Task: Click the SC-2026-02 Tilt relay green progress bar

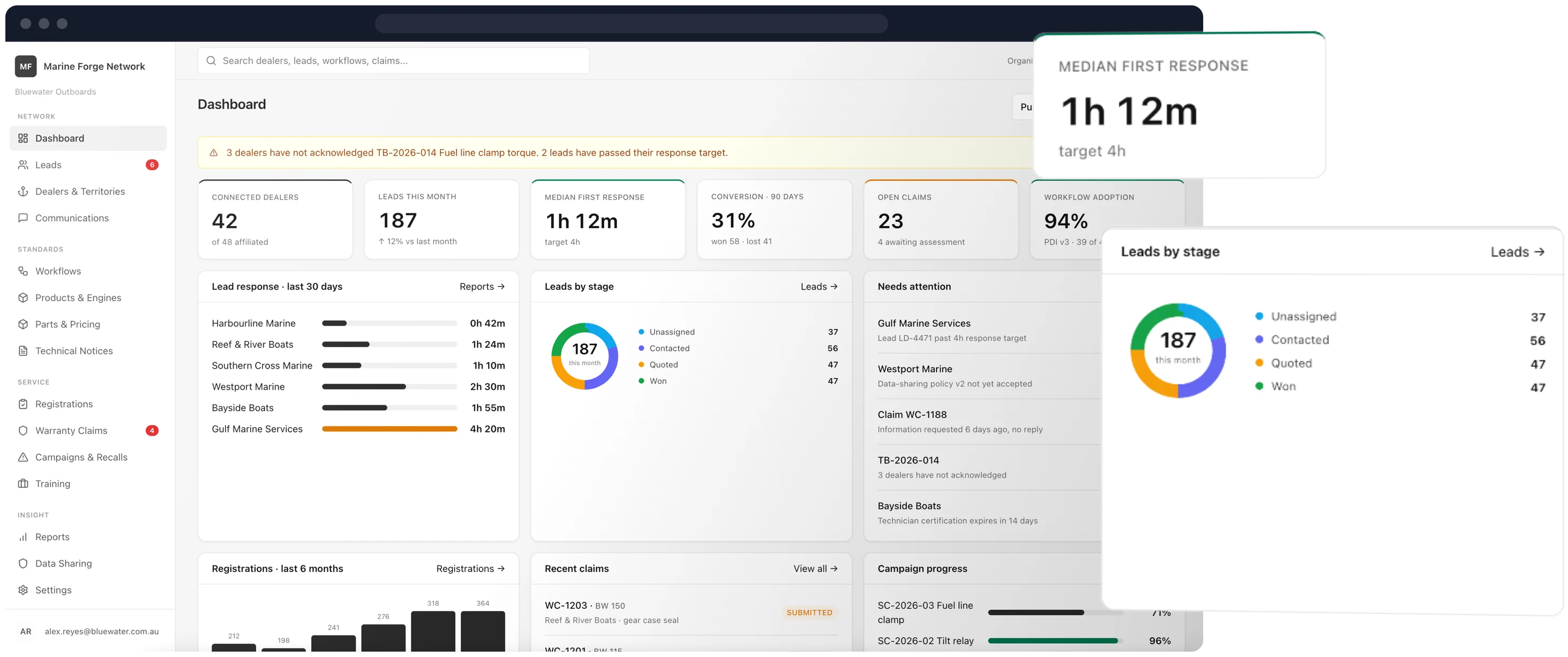Action: click(x=1053, y=640)
